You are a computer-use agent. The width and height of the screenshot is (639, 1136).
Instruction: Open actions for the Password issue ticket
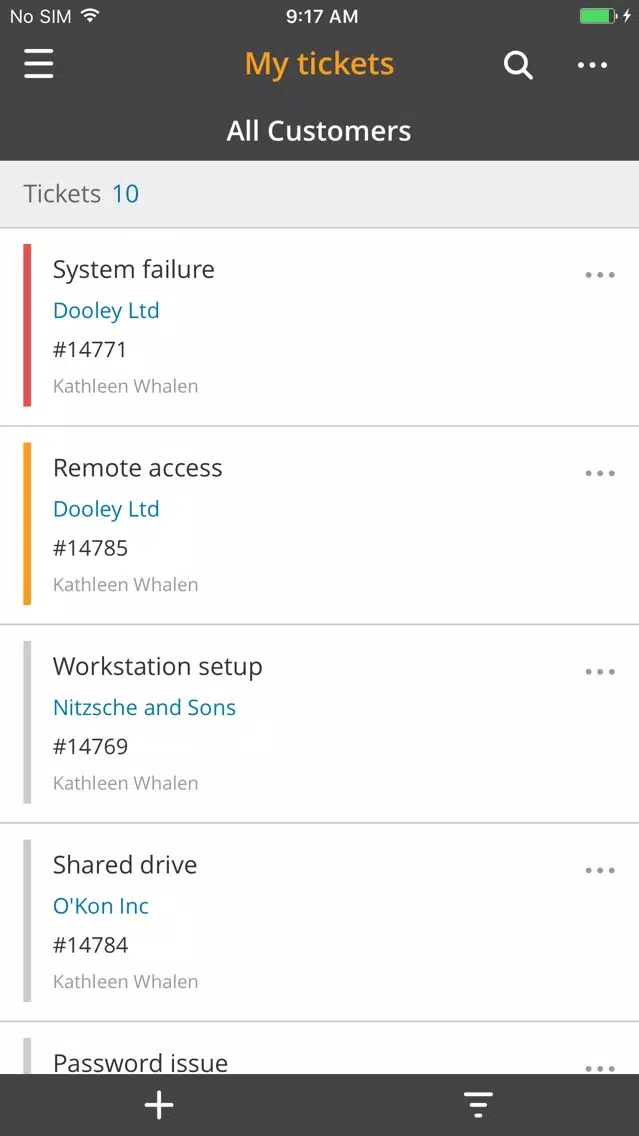click(599, 1068)
